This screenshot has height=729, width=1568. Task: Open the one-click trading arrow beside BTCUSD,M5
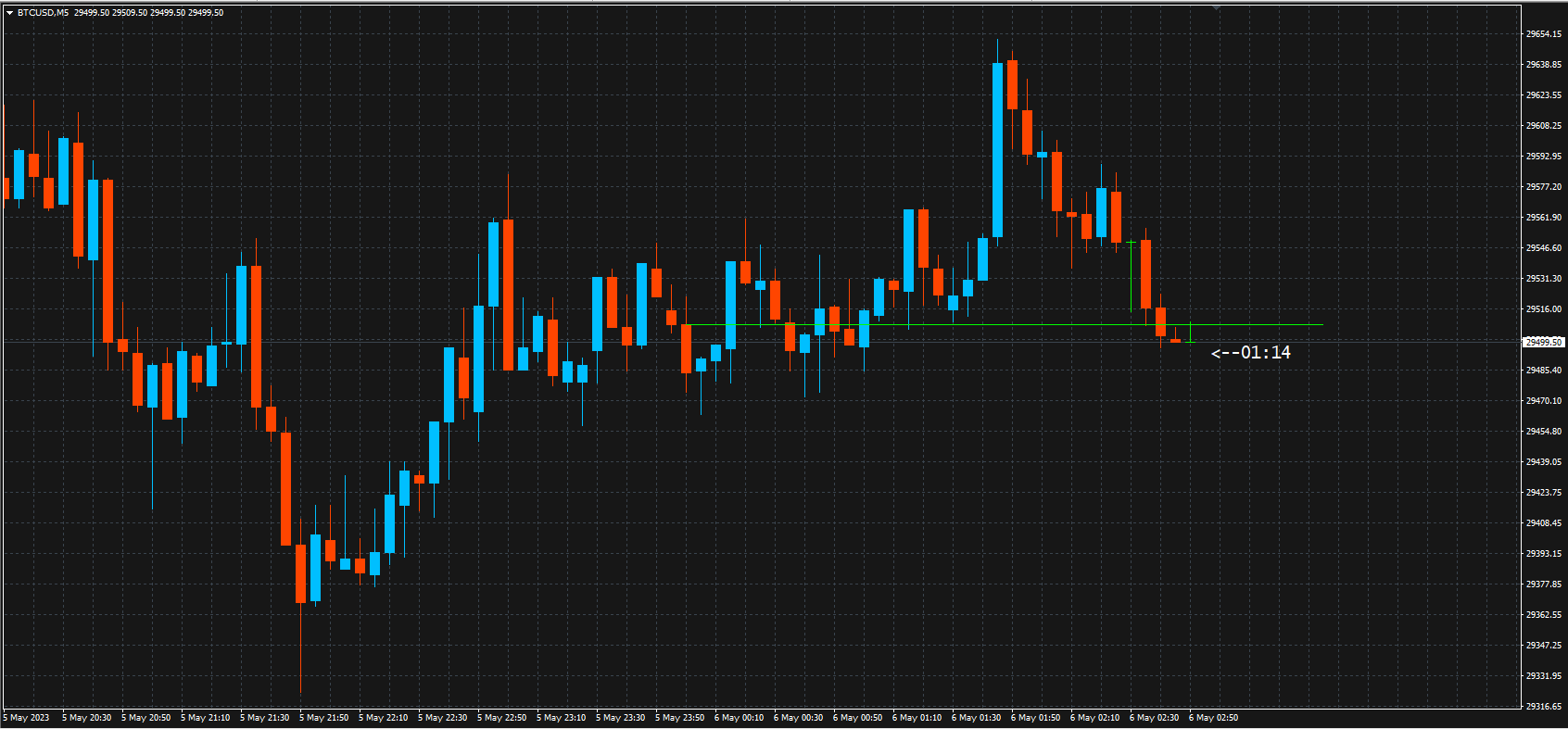click(9, 13)
